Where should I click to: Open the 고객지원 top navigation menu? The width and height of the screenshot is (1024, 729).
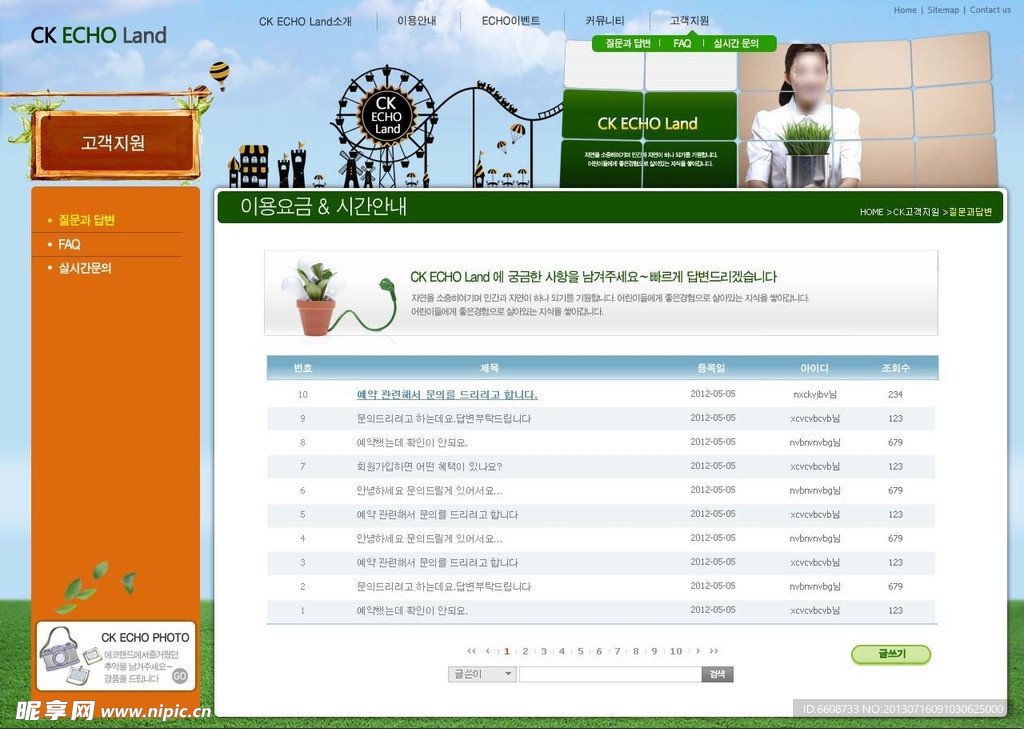coord(689,21)
